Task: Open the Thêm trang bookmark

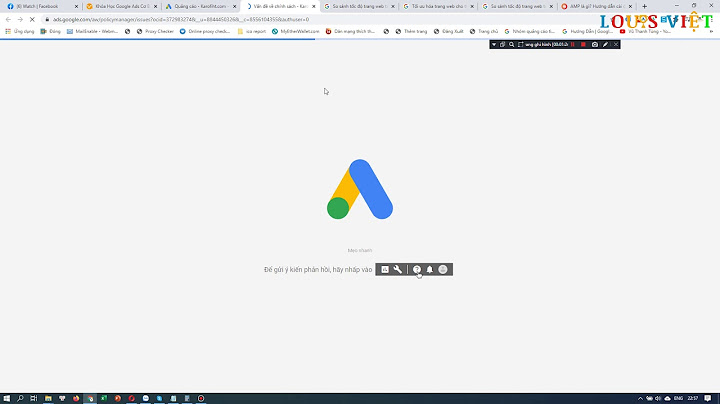Action: pyautogui.click(x=411, y=31)
